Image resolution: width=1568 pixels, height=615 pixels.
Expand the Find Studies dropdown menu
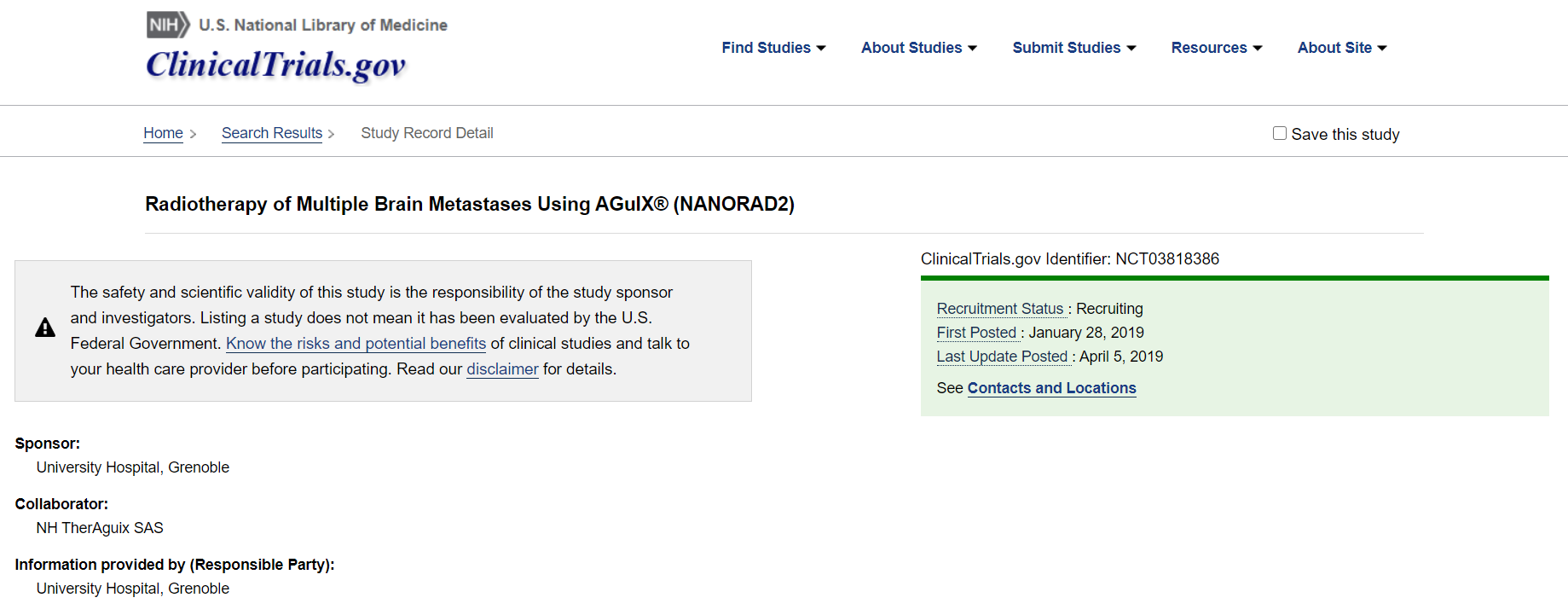pyautogui.click(x=773, y=48)
